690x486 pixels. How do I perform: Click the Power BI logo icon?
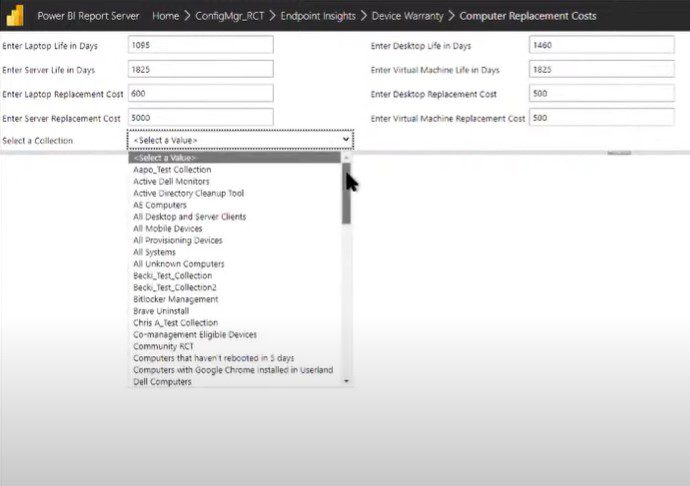point(15,15)
